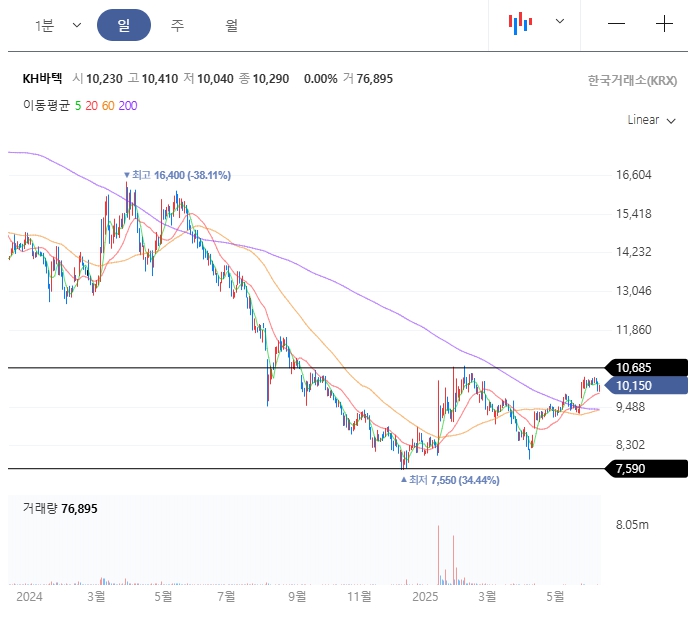Click the 7월 date axis label
This screenshot has height=624, width=694.
226,597
